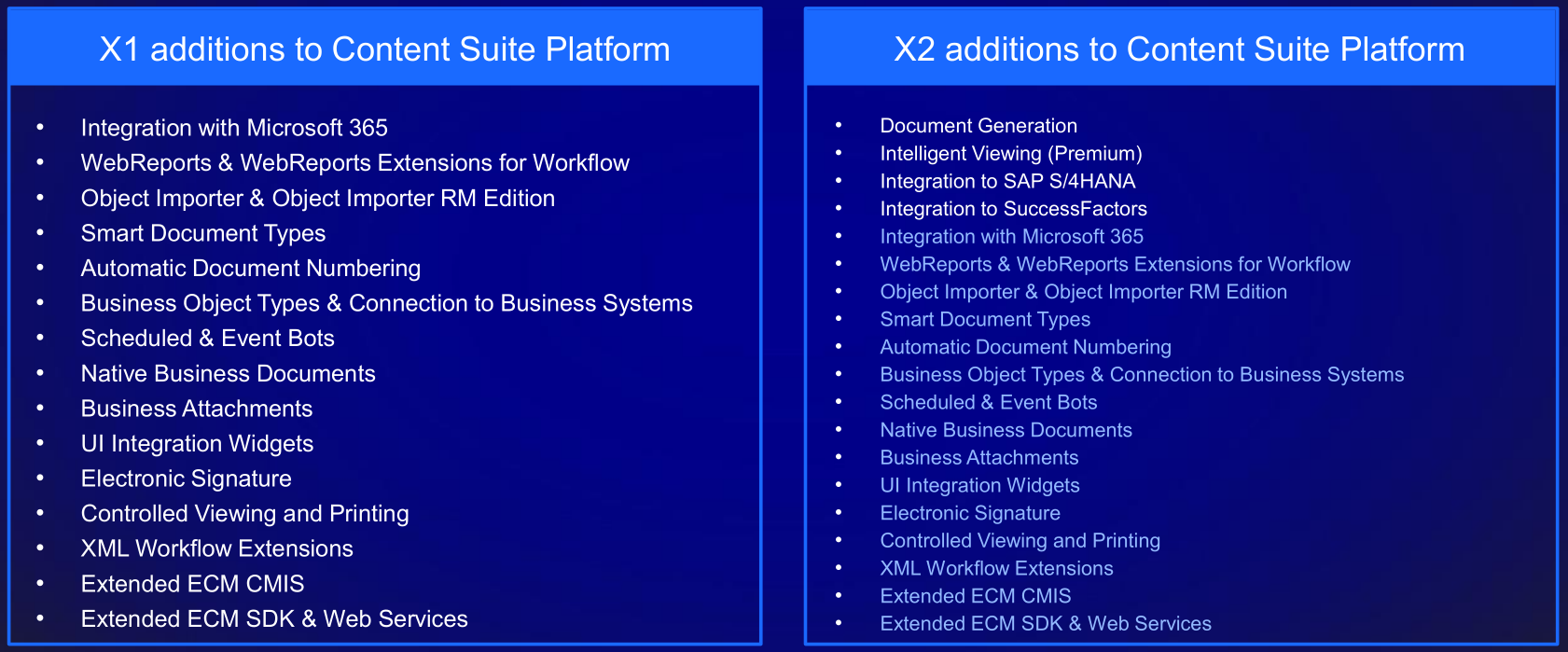Click 'Business Attachments' in the X2 list
The height and width of the screenshot is (652, 1568).
point(978,458)
